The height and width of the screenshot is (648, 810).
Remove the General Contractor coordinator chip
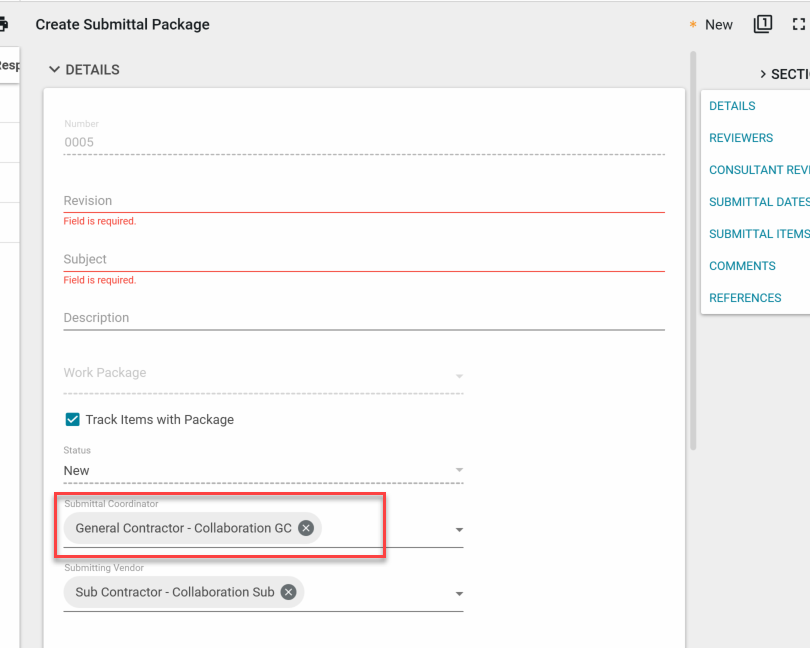pos(306,528)
